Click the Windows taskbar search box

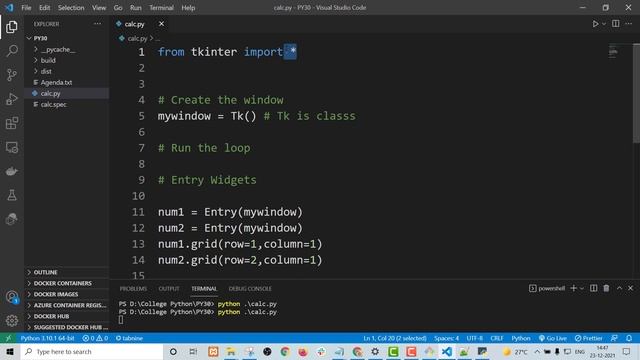(x=92, y=351)
